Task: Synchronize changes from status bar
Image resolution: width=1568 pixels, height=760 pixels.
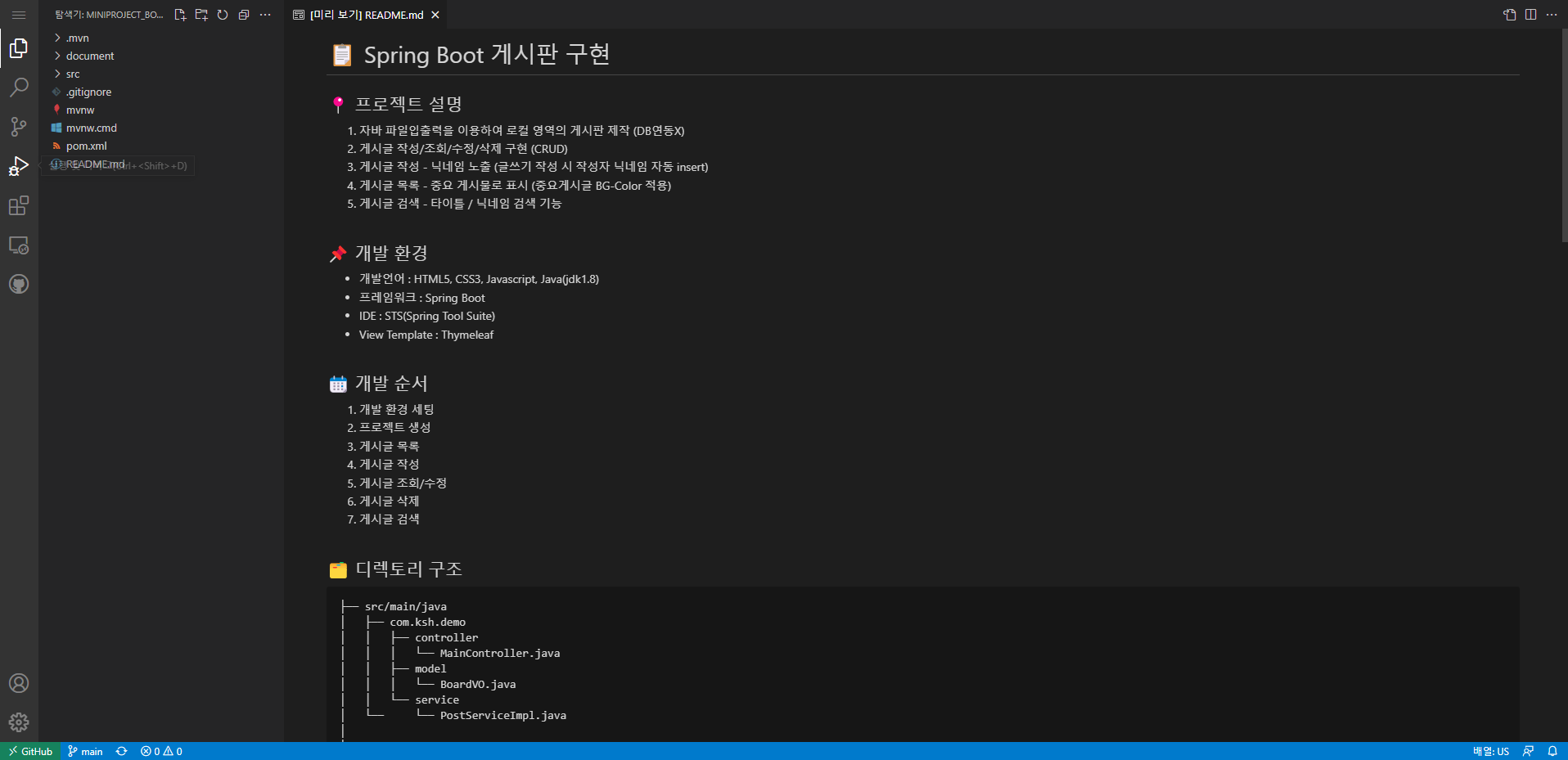Action: point(121,751)
